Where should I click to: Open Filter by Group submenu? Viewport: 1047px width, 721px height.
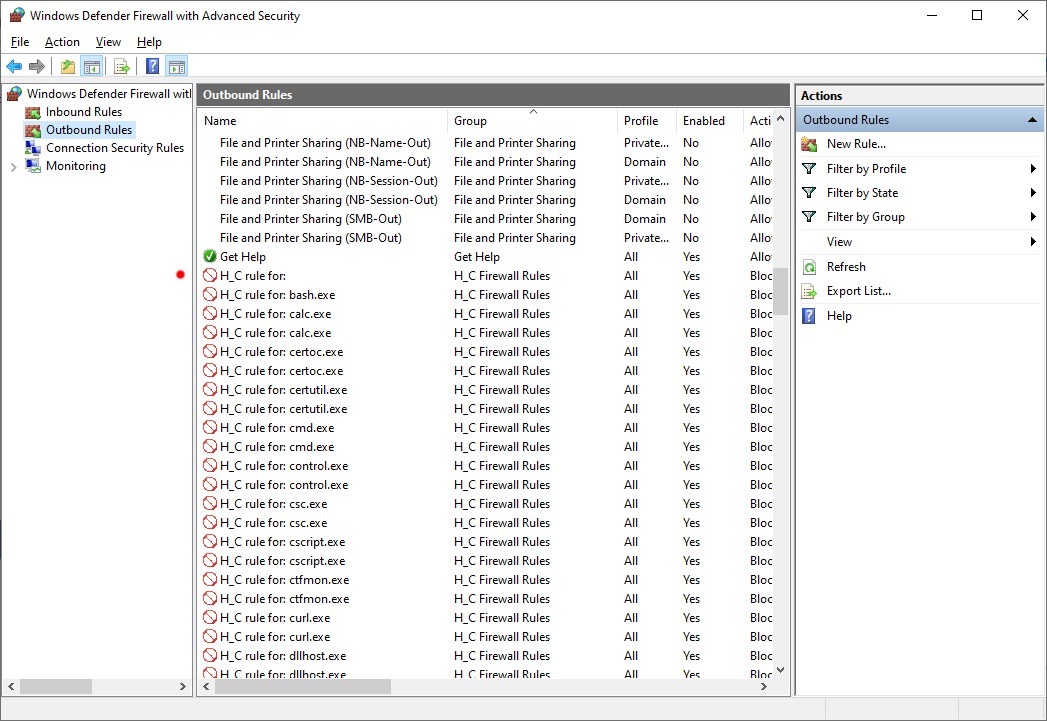865,217
